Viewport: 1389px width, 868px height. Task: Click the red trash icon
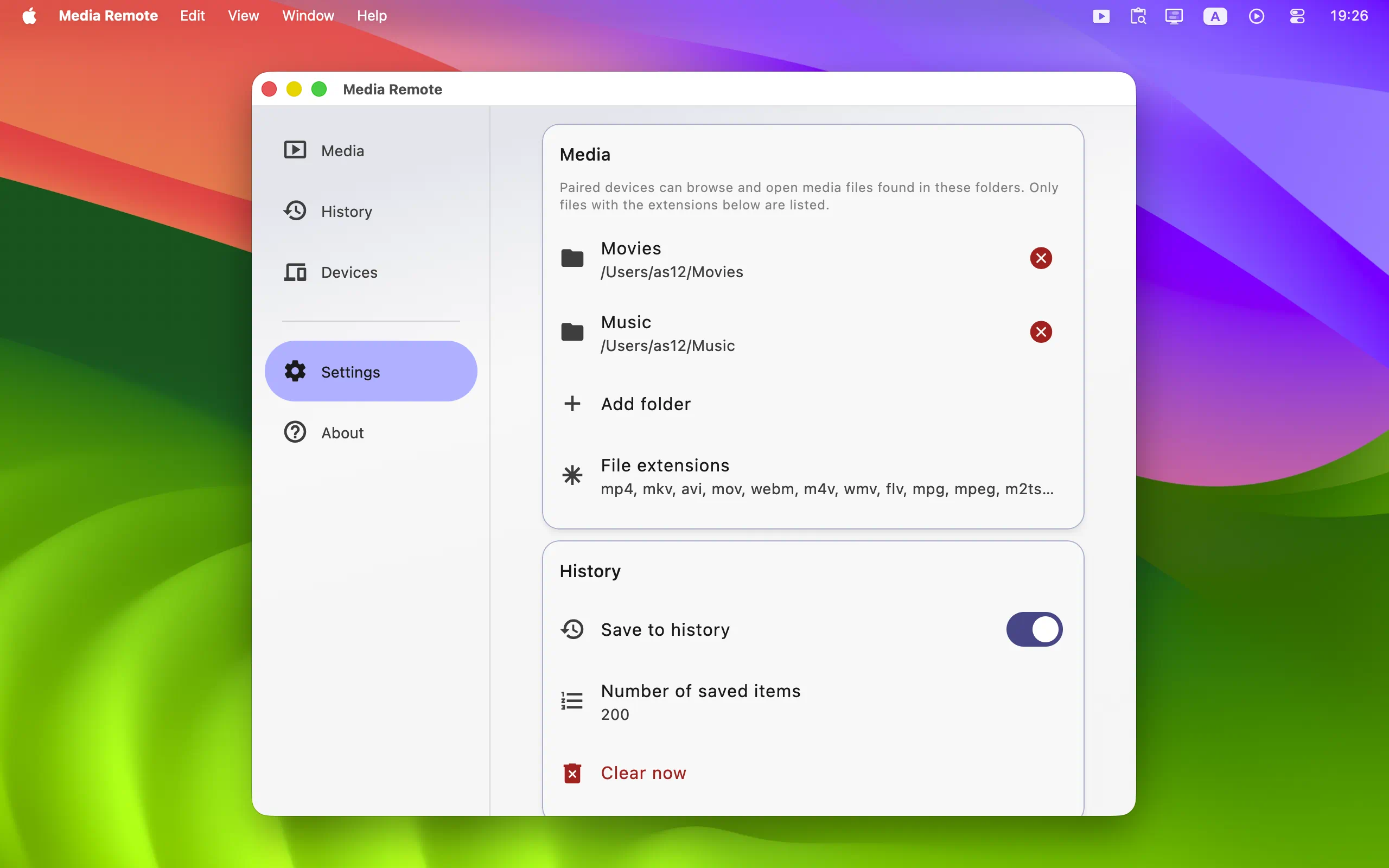572,773
